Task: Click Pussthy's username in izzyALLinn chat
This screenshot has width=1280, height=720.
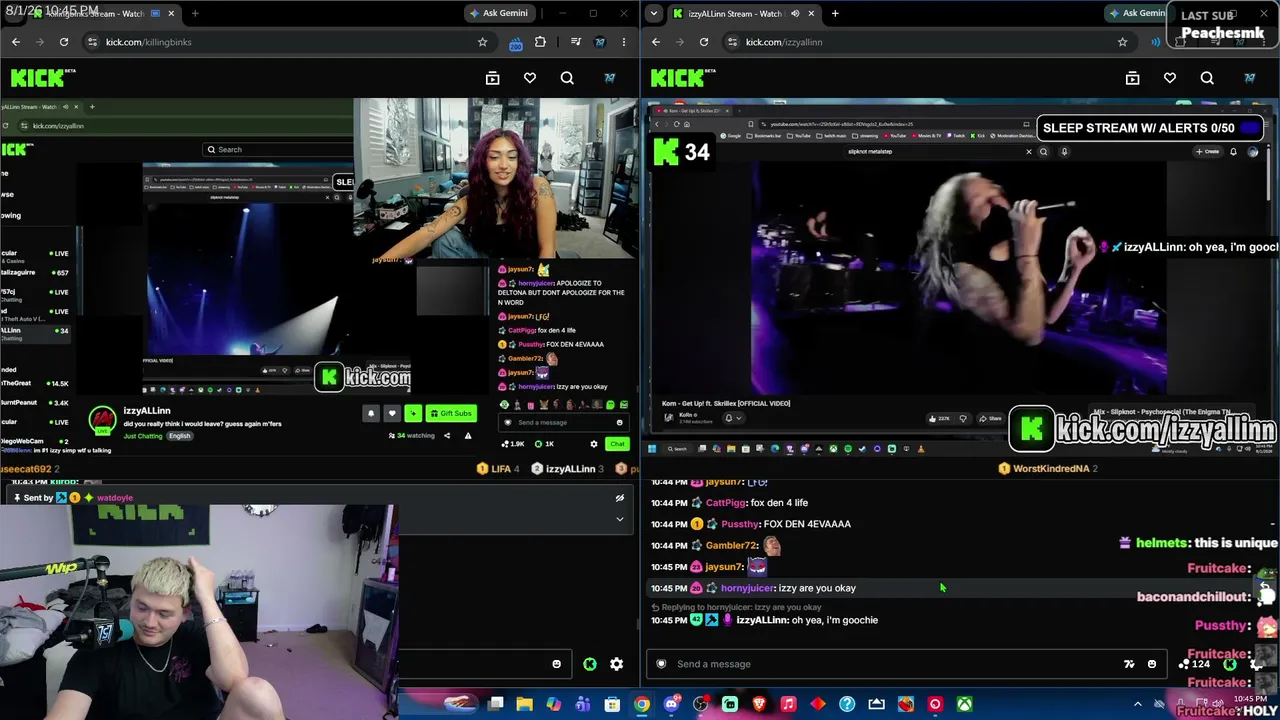Action: 740,524
